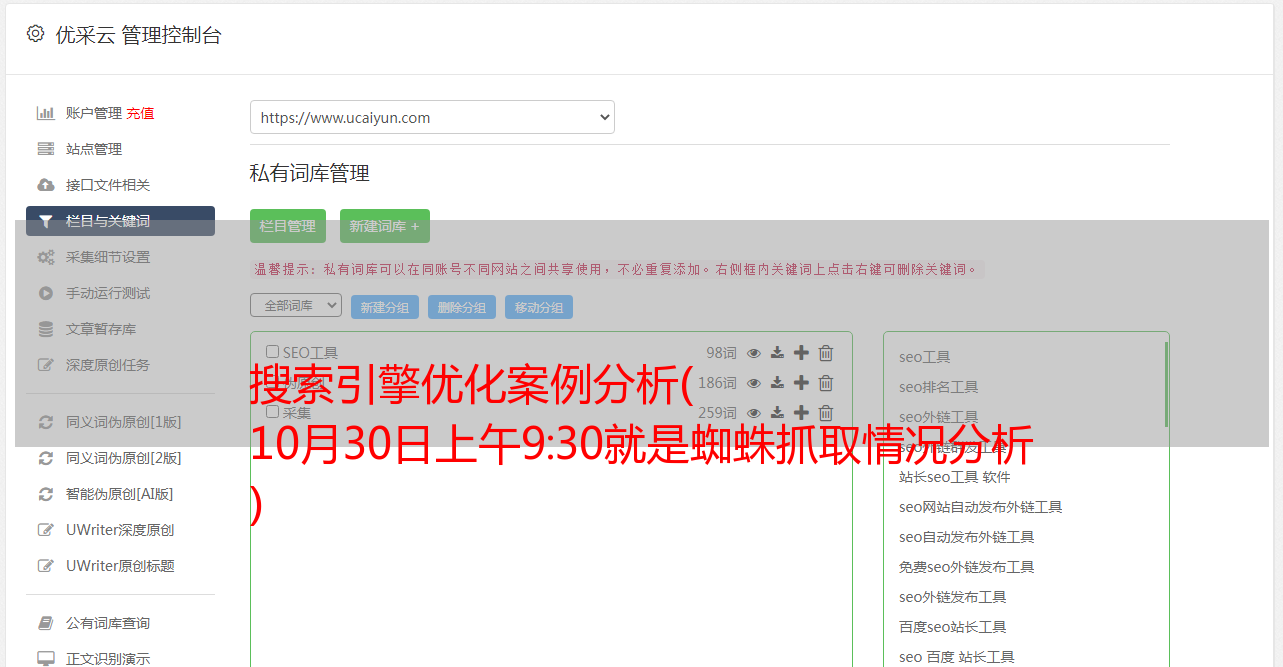Download the 采集 word library
This screenshot has width=1283, height=667.
point(777,412)
